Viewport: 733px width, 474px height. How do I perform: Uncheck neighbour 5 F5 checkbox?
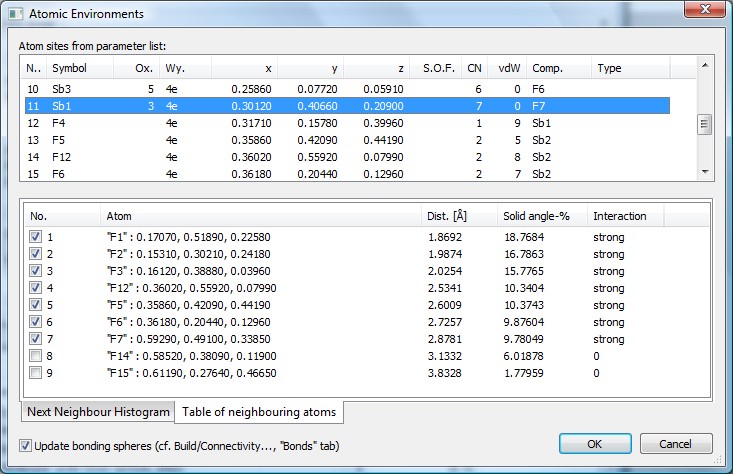click(x=35, y=305)
